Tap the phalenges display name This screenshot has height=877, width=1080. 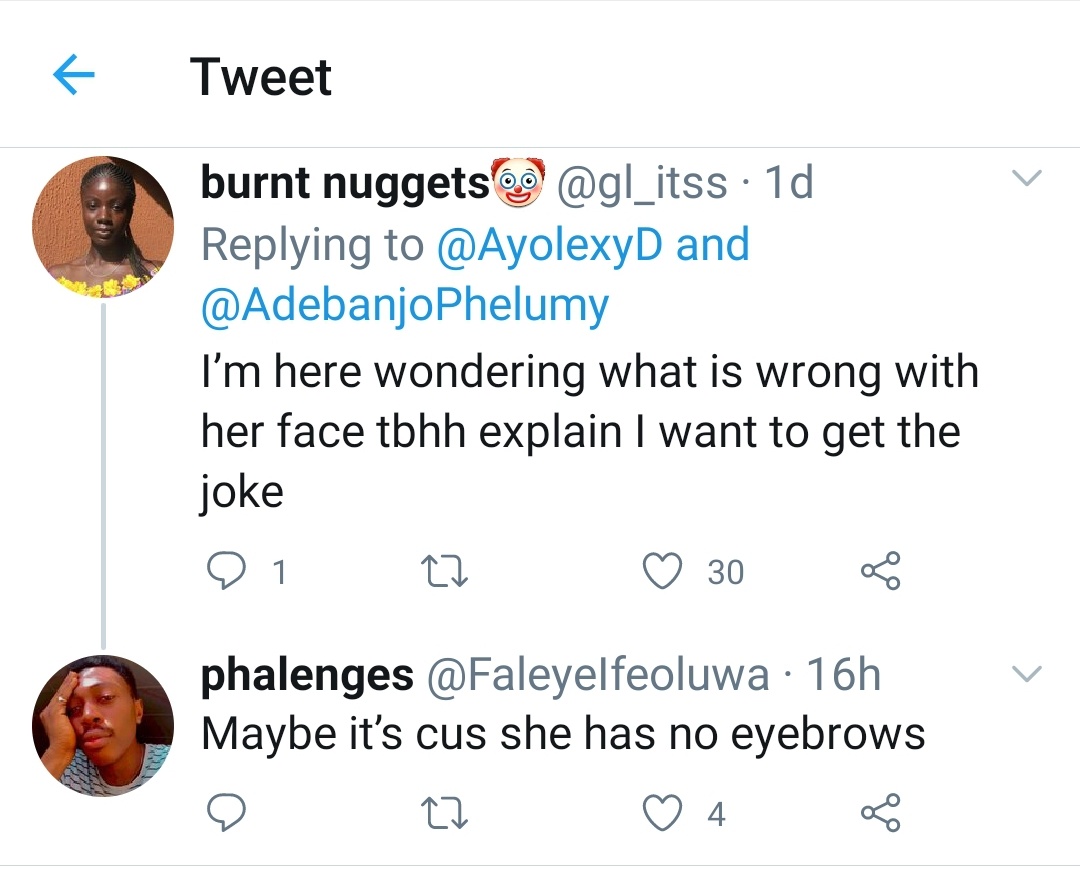(307, 676)
